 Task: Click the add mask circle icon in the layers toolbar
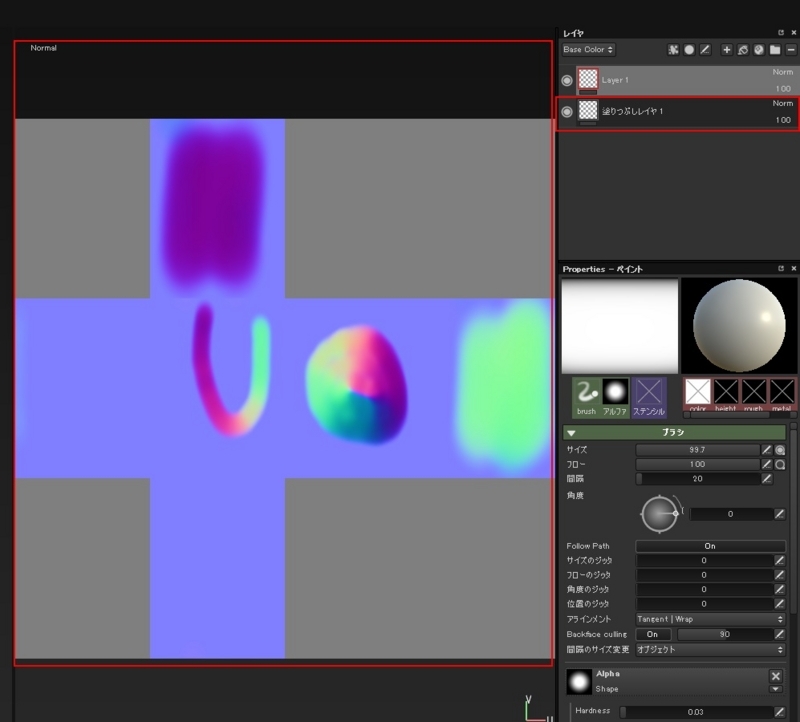pos(689,49)
